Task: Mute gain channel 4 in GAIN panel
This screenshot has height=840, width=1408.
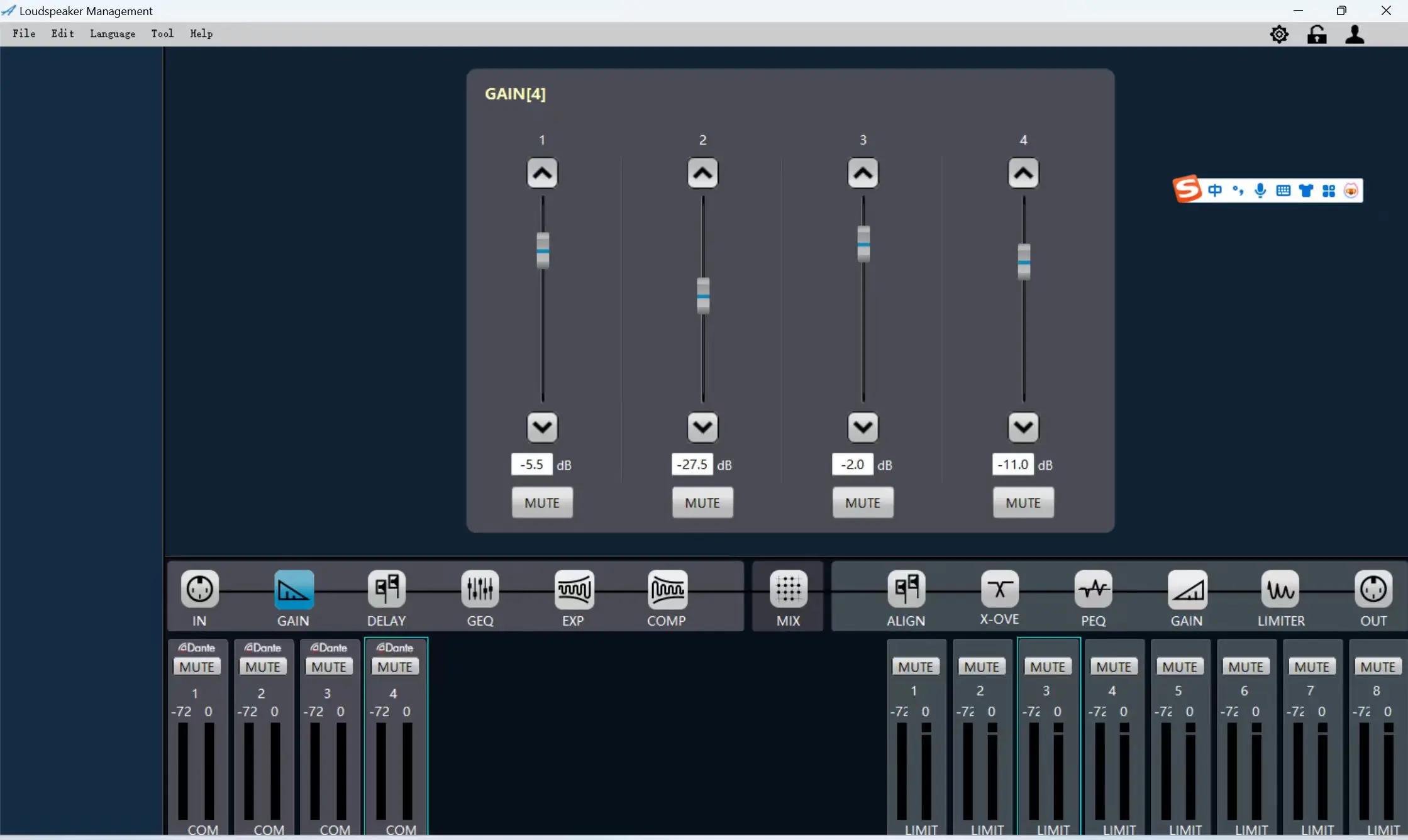Action: [x=1023, y=503]
